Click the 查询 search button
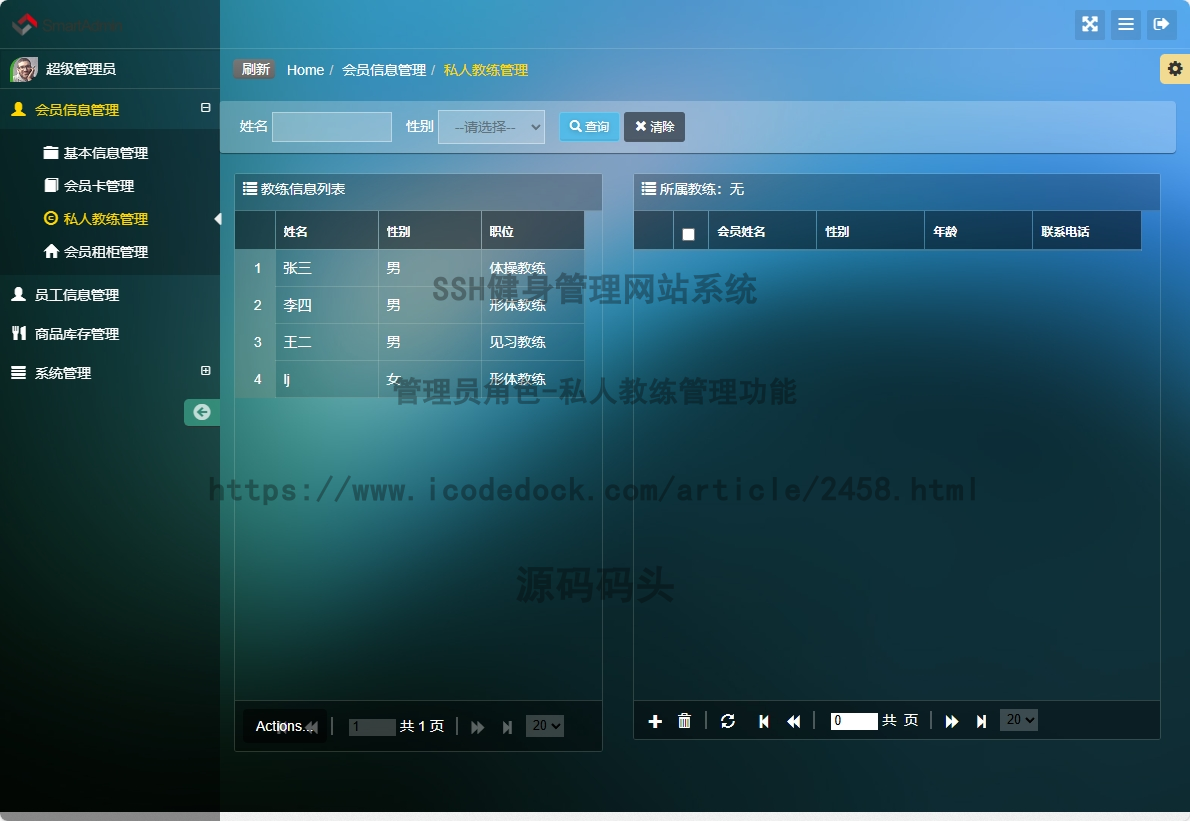The image size is (1190, 821). tap(589, 127)
